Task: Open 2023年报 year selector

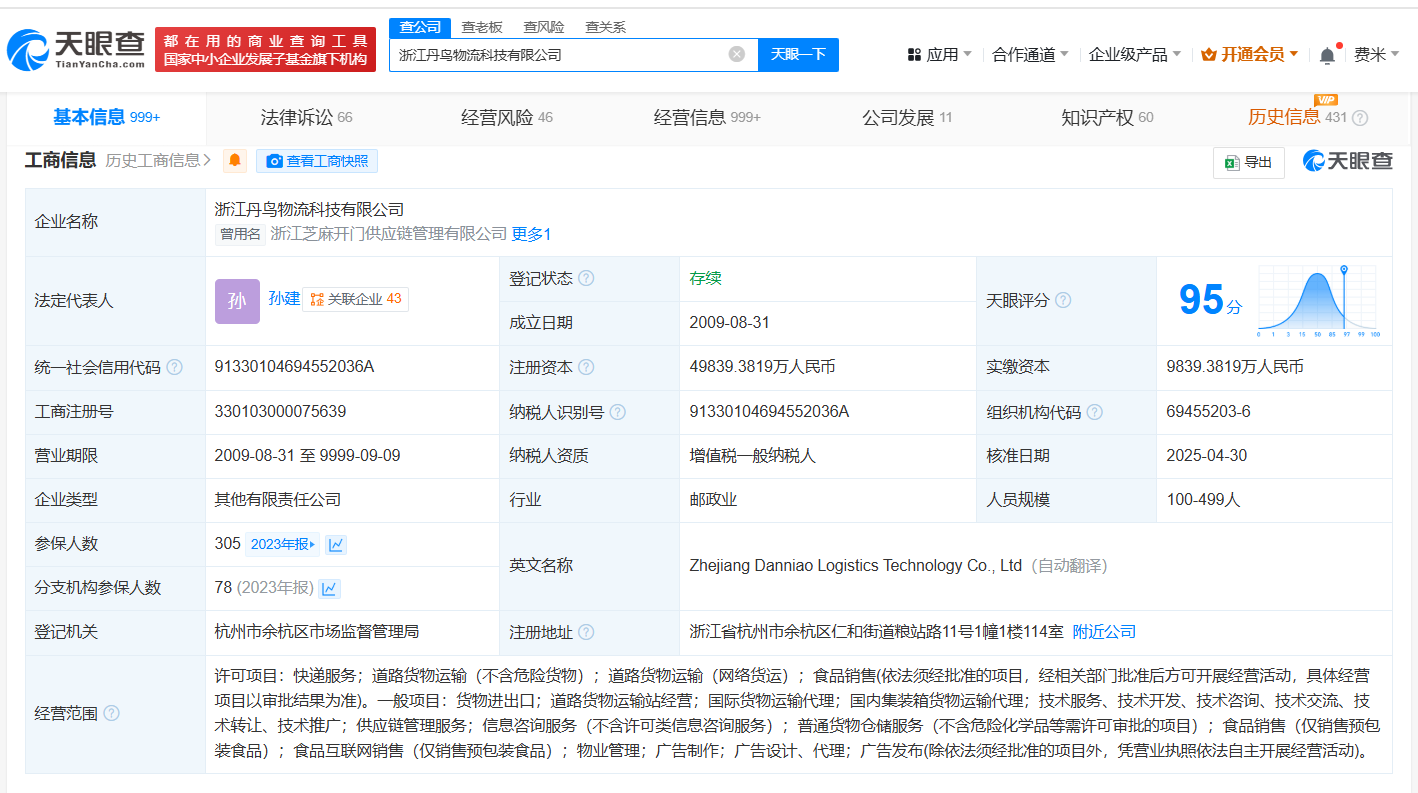Action: [x=282, y=544]
